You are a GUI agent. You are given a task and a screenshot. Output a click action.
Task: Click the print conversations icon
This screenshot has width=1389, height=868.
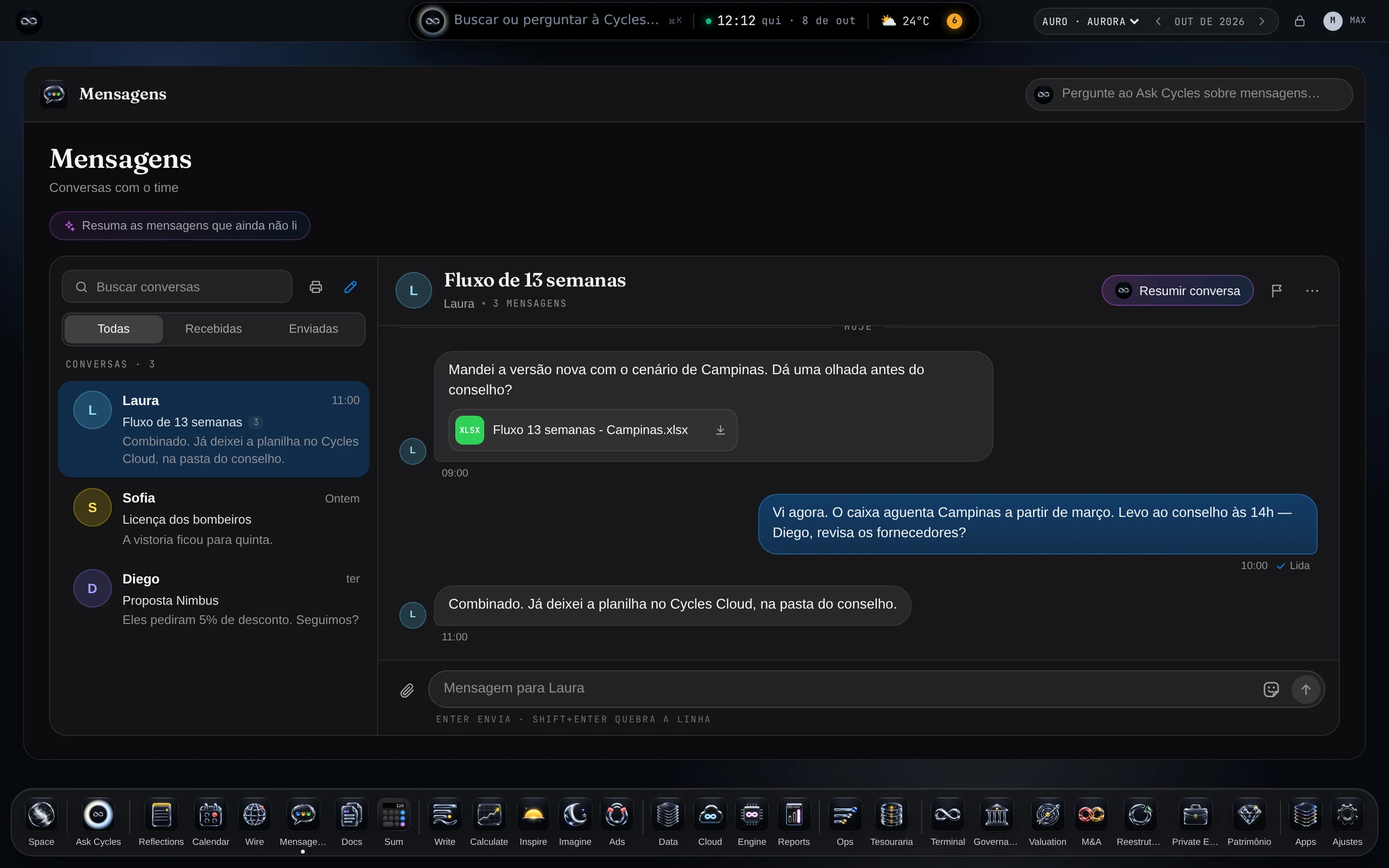click(x=315, y=287)
